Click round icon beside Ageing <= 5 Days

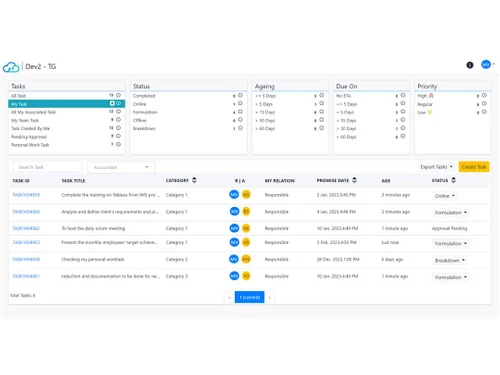pyautogui.click(x=321, y=95)
